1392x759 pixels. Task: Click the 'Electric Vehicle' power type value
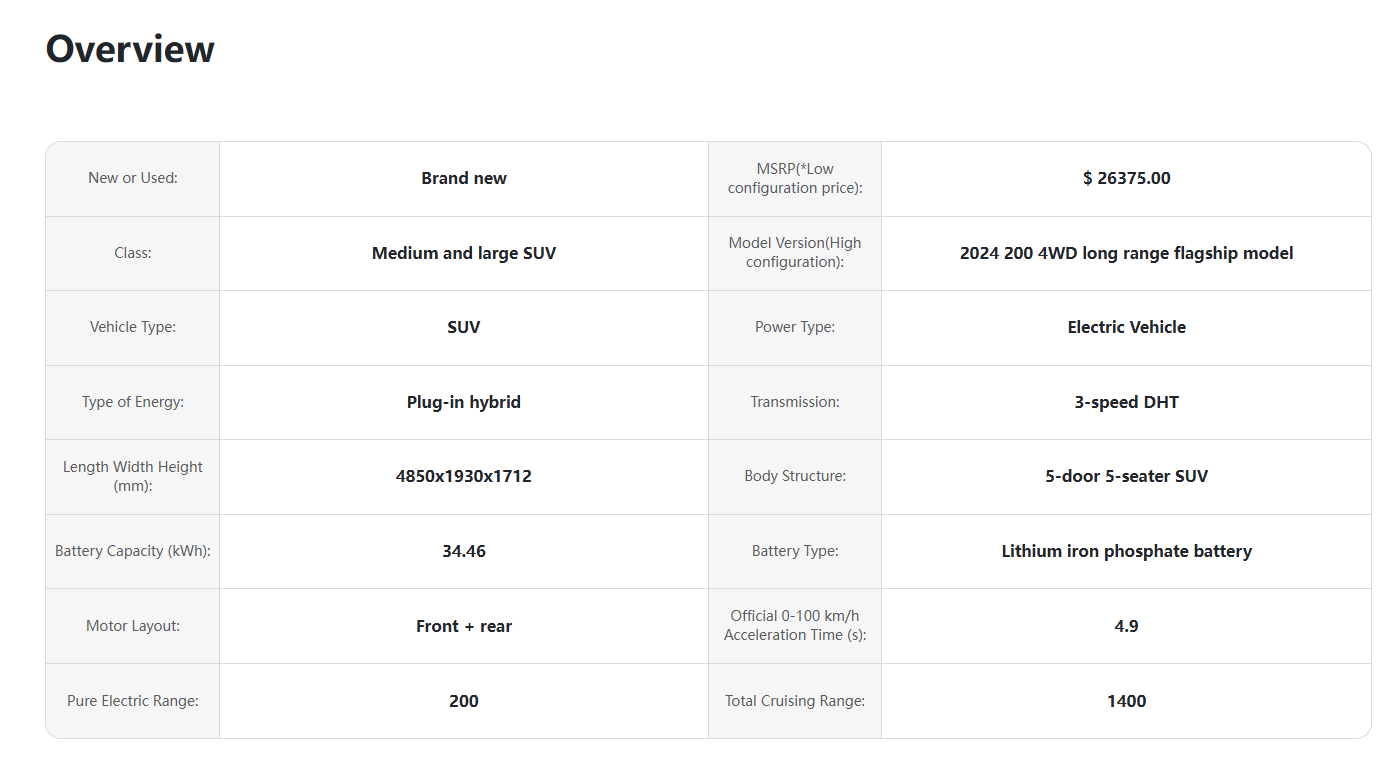pyautogui.click(x=1126, y=327)
